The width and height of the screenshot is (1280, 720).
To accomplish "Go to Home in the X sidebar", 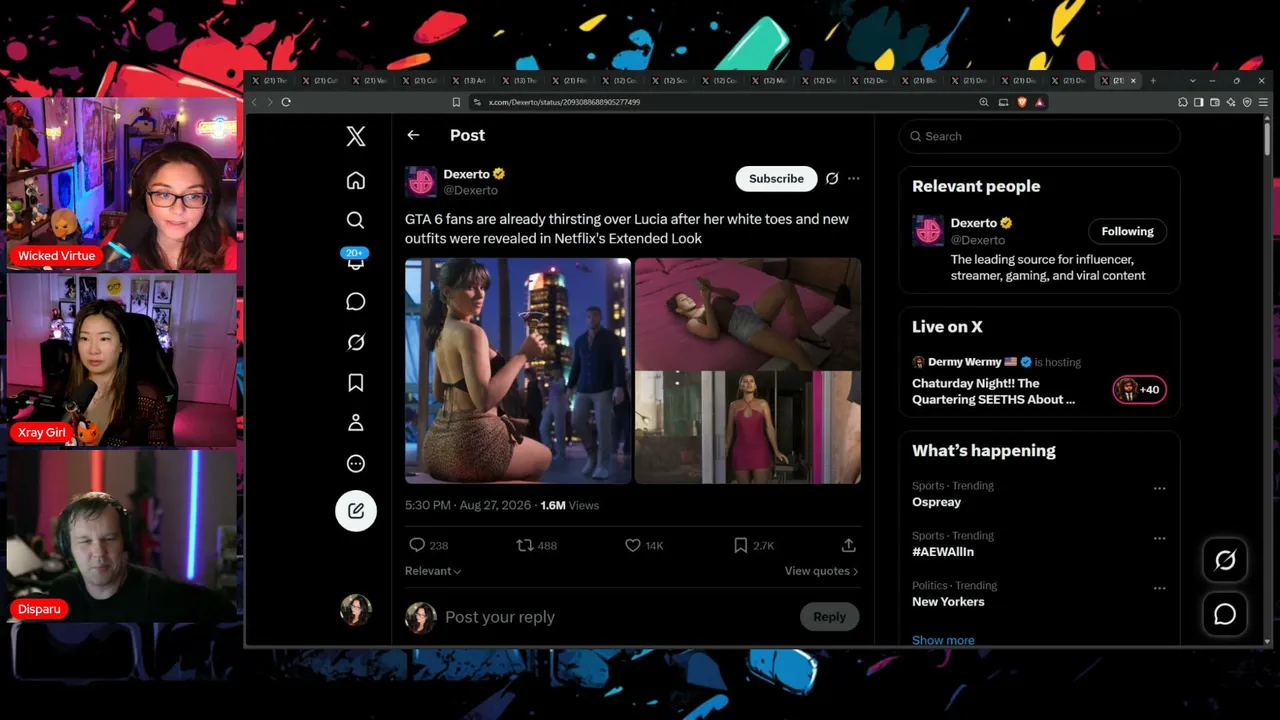I will (x=356, y=180).
